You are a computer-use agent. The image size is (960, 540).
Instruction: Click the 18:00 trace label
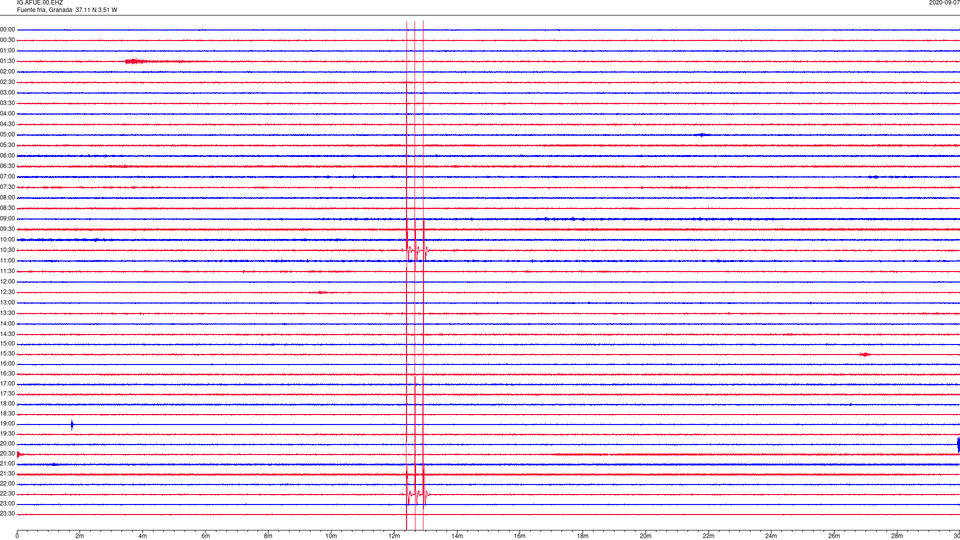coord(7,403)
